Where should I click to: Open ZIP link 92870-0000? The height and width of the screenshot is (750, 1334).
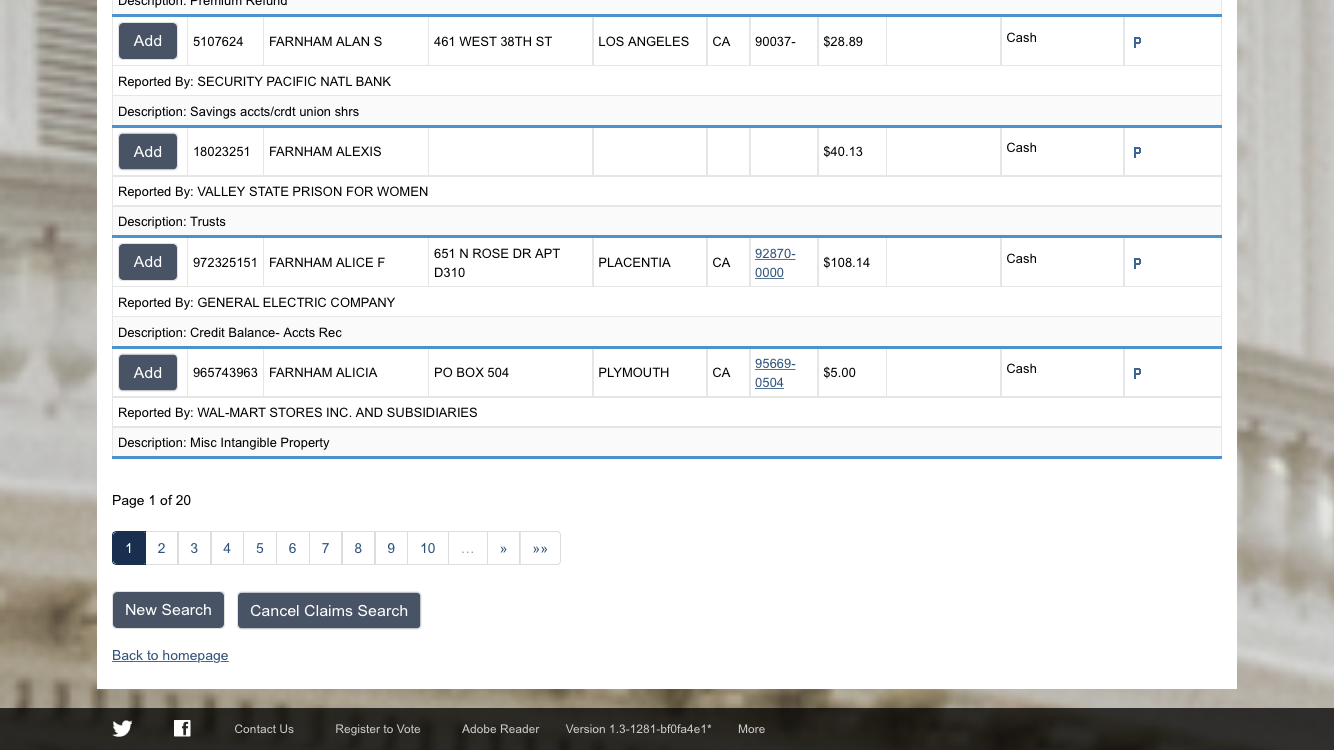click(775, 263)
